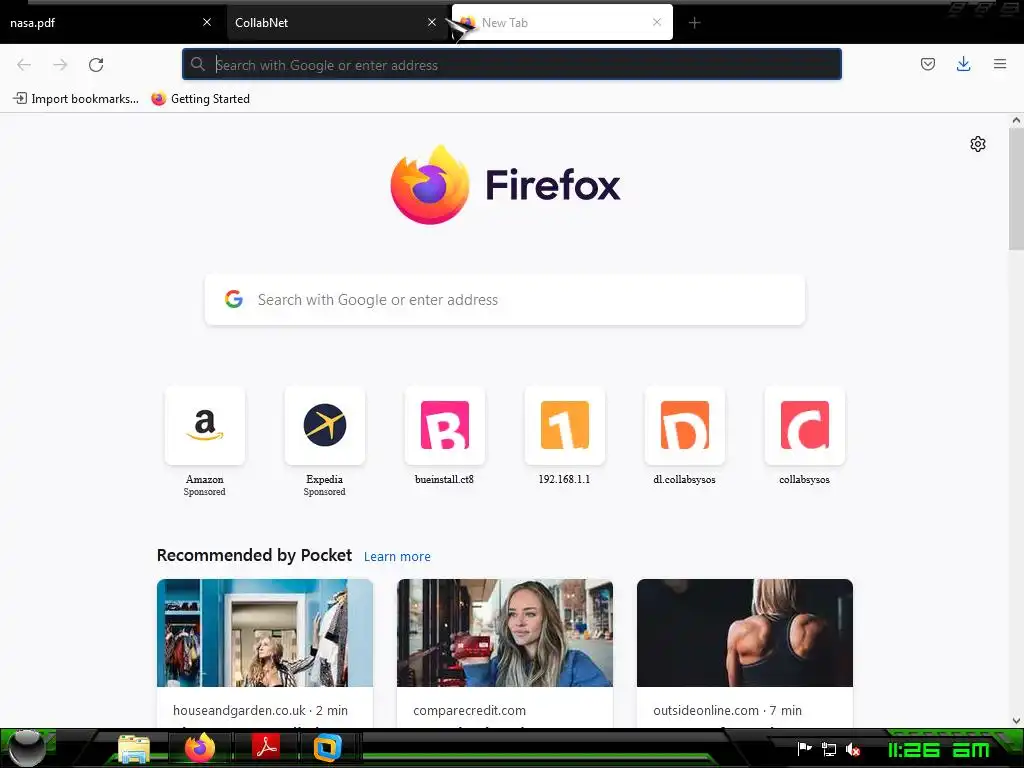Click Import bookmarks in bookmarks toolbar
The image size is (1024, 768).
(x=76, y=99)
